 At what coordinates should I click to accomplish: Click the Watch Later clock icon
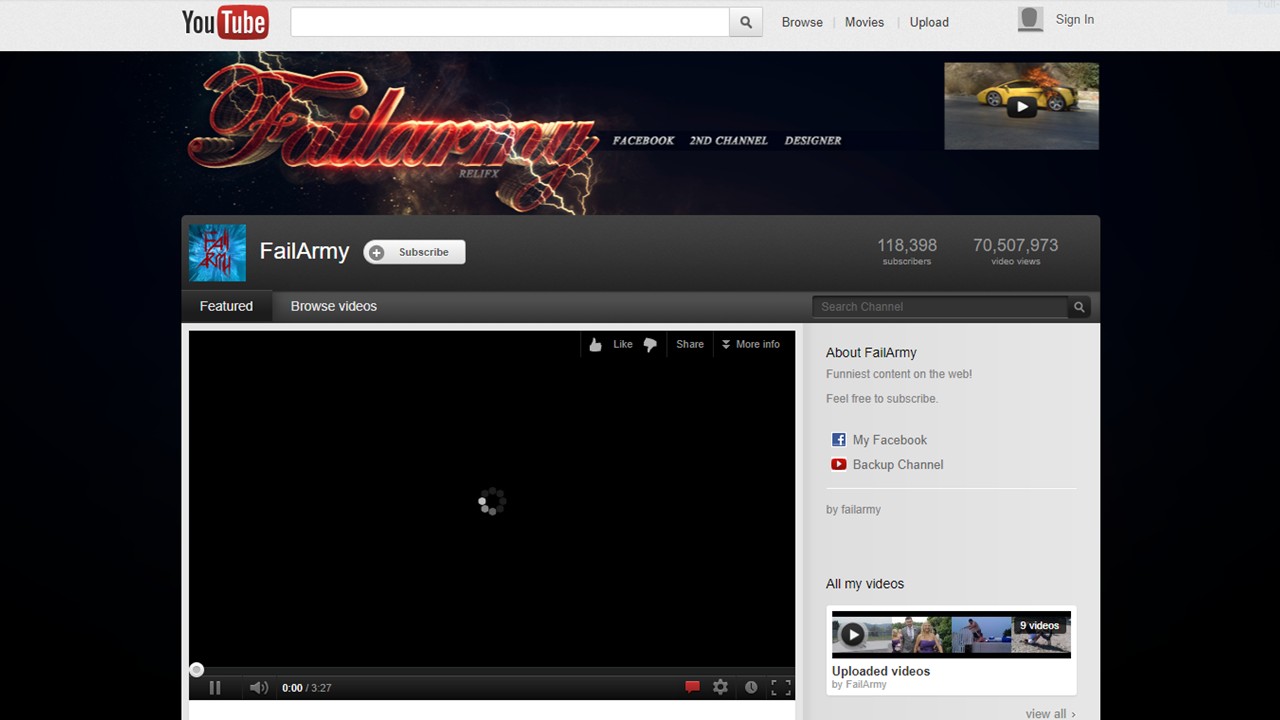751,687
